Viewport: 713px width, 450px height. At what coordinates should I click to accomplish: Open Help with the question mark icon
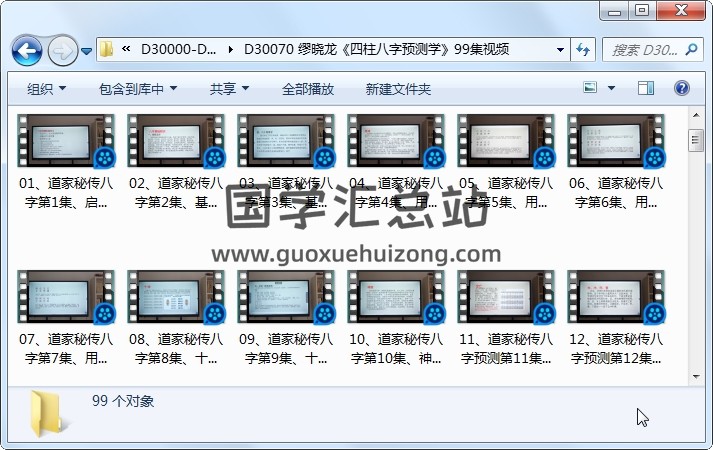click(x=681, y=88)
